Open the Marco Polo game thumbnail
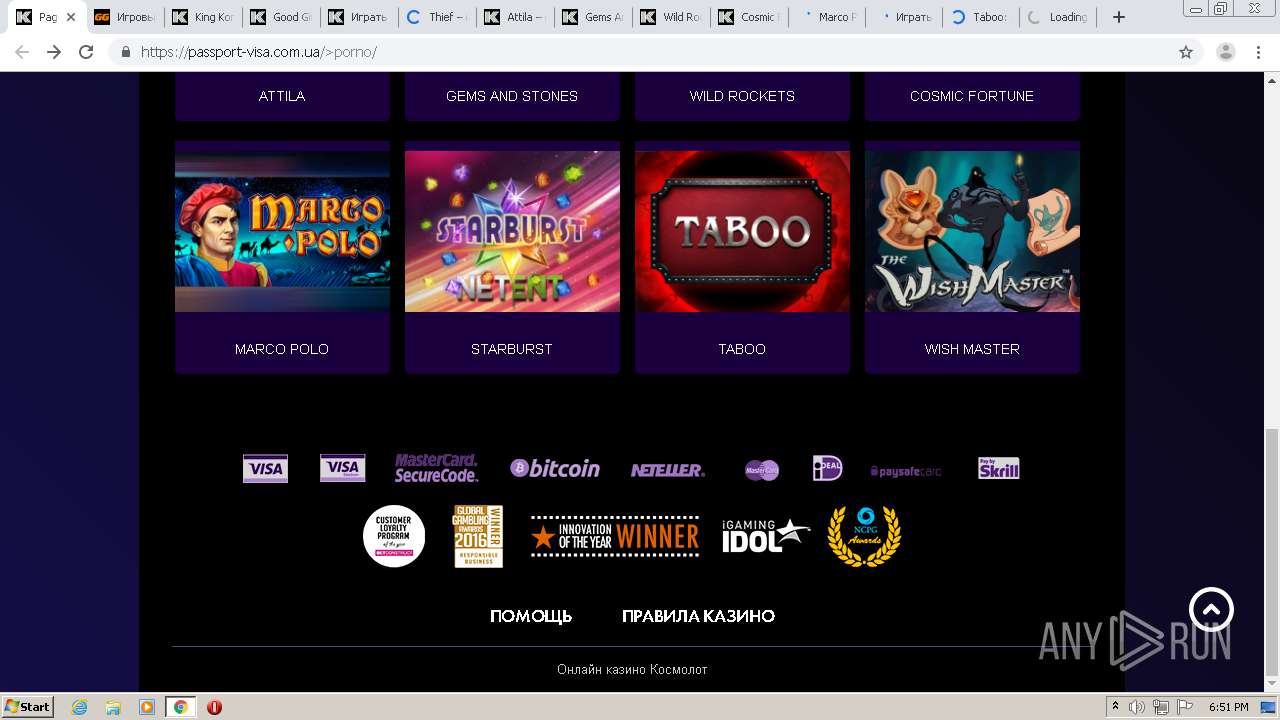The width and height of the screenshot is (1280, 720). tap(282, 231)
